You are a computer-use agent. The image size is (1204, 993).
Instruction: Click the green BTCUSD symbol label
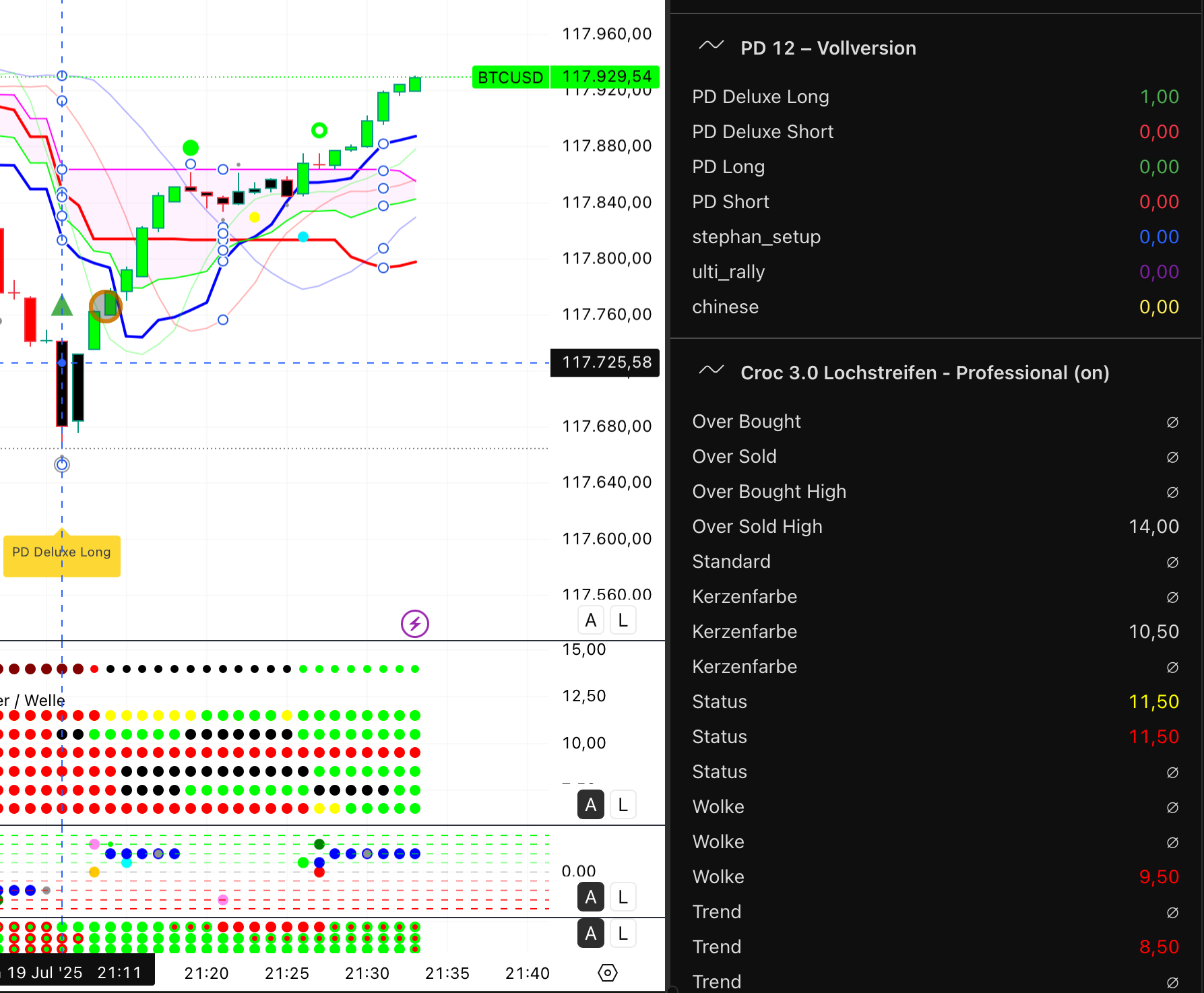pyautogui.click(x=510, y=77)
